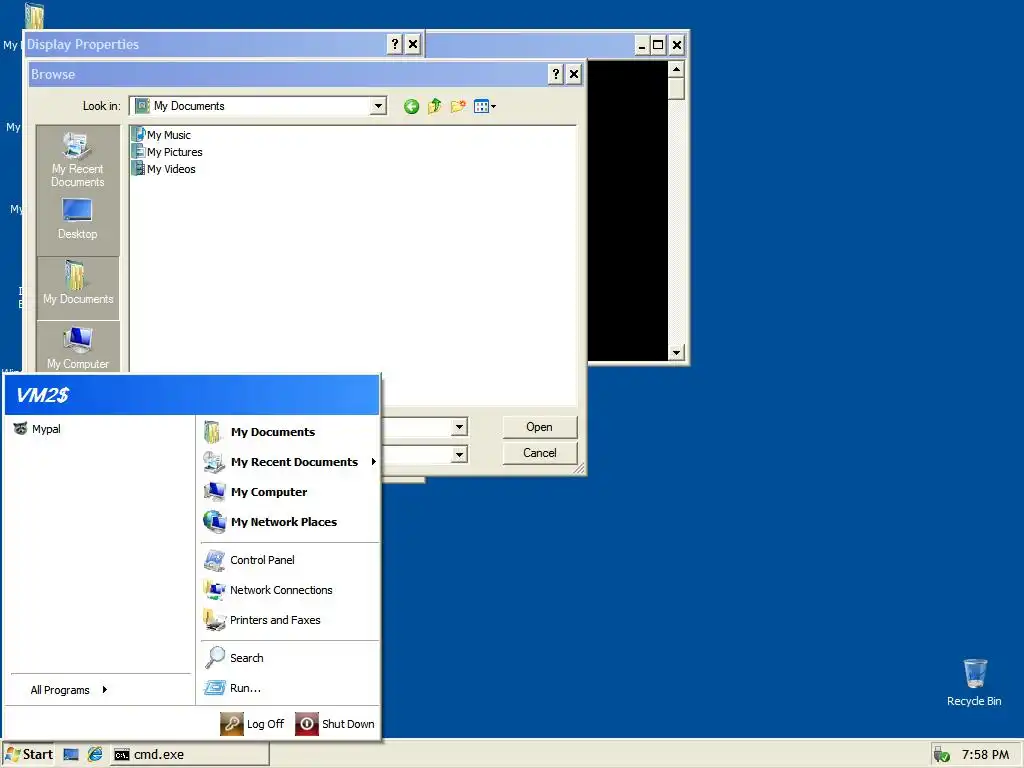Select Desktop in the places bar
This screenshot has width=1024, height=768.
coord(78,219)
